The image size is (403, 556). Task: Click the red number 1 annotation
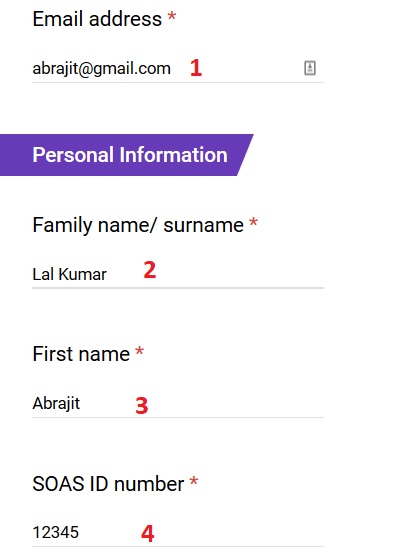click(x=196, y=68)
